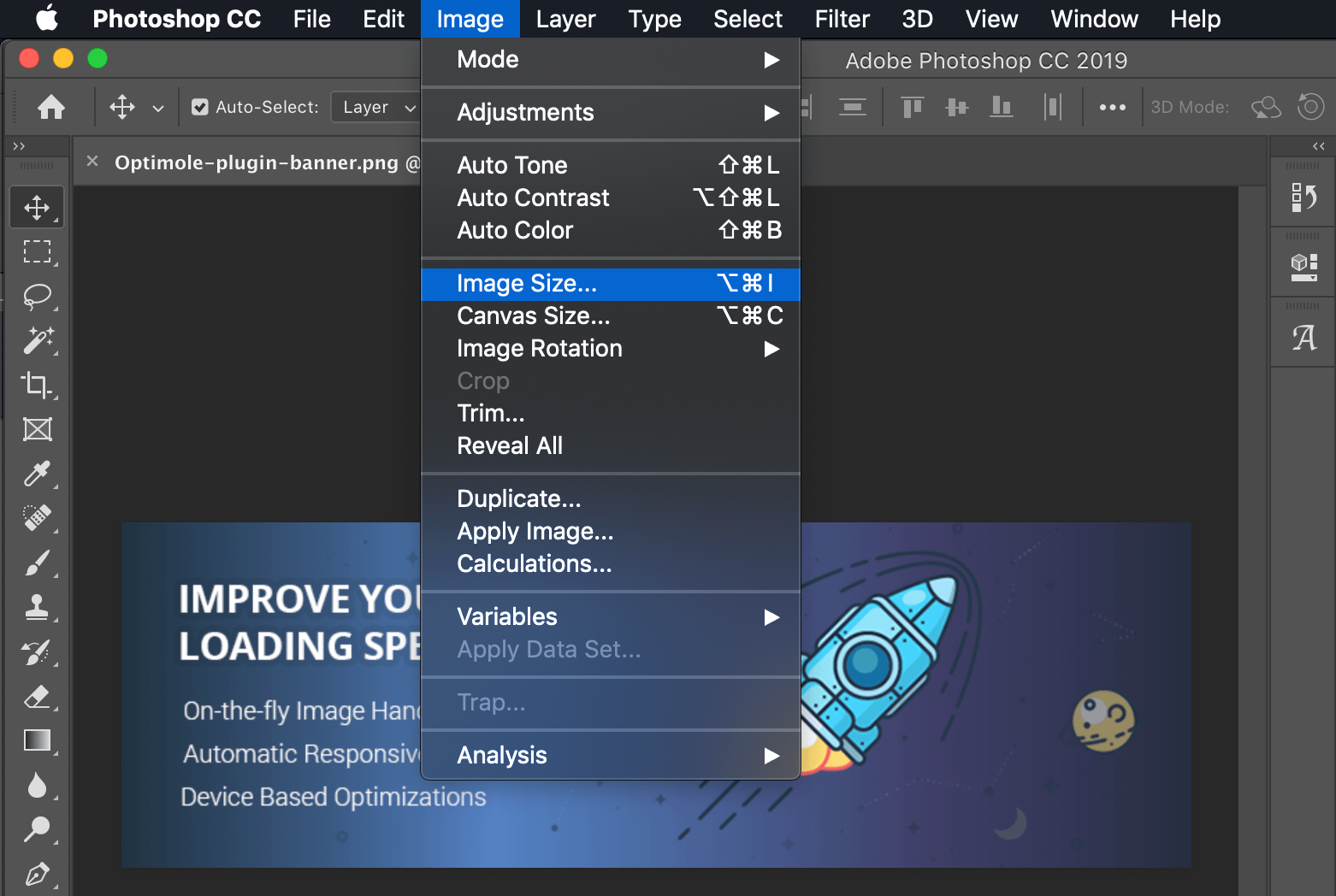Click the Home icon in options bar
Viewport: 1336px width, 896px height.
[51, 107]
